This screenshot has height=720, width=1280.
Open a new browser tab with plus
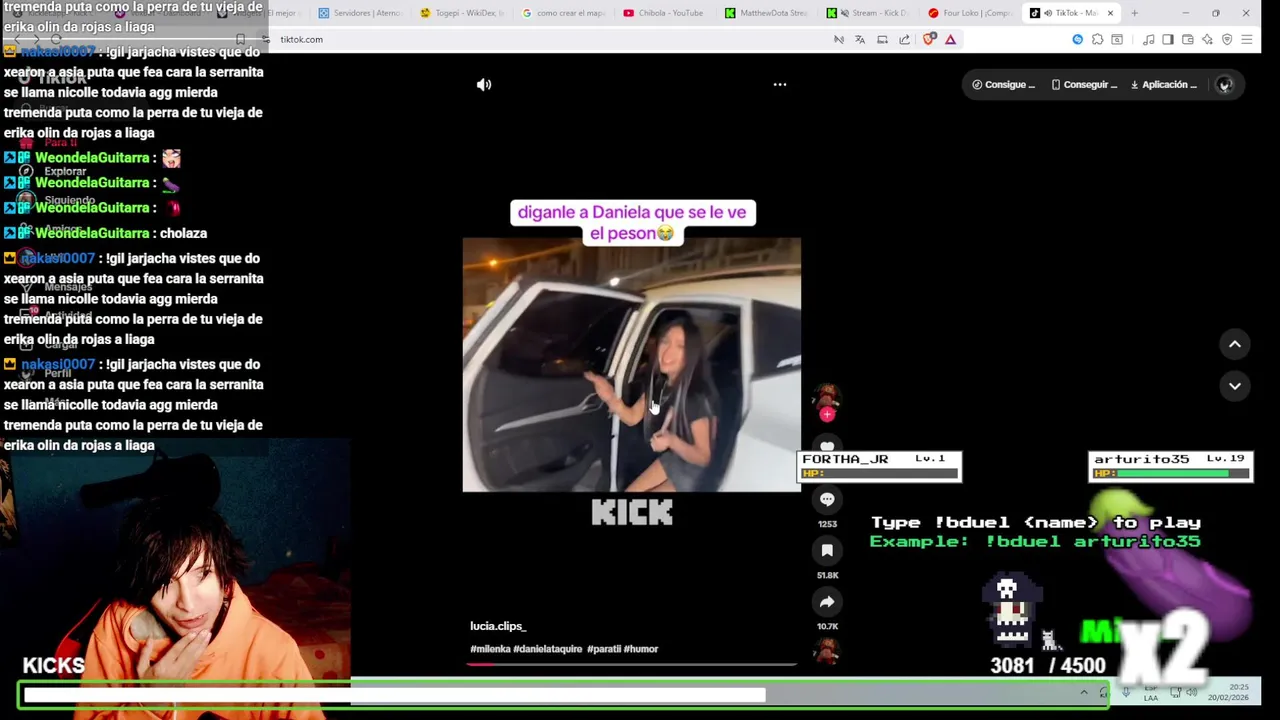pos(1134,13)
